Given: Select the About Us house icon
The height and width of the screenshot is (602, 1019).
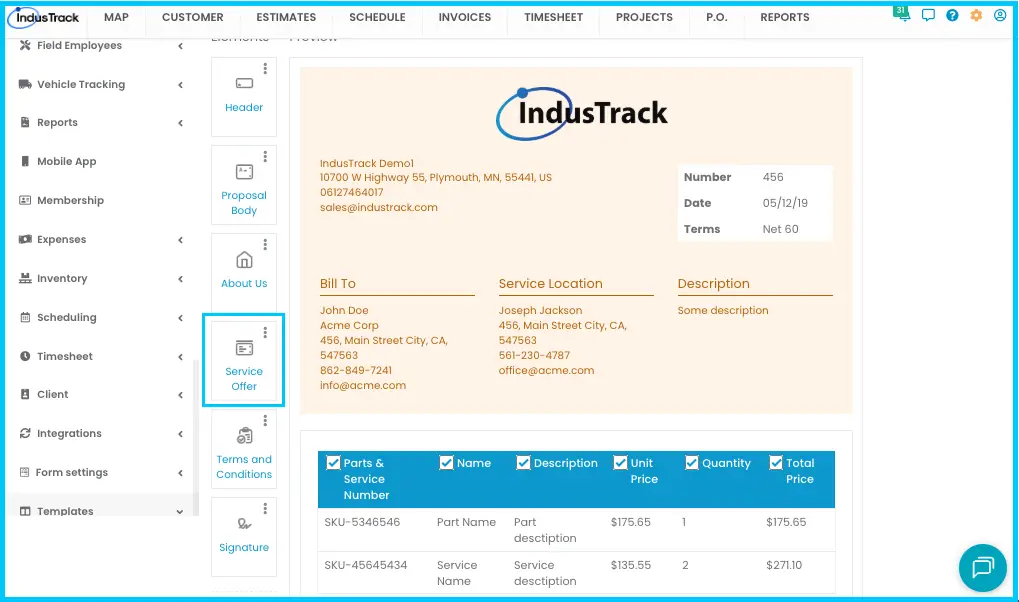Looking at the screenshot, I should point(244,260).
